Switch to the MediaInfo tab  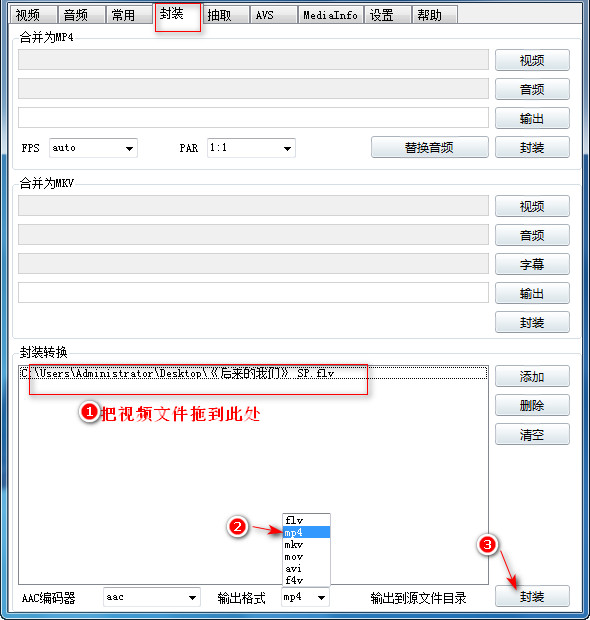point(331,15)
